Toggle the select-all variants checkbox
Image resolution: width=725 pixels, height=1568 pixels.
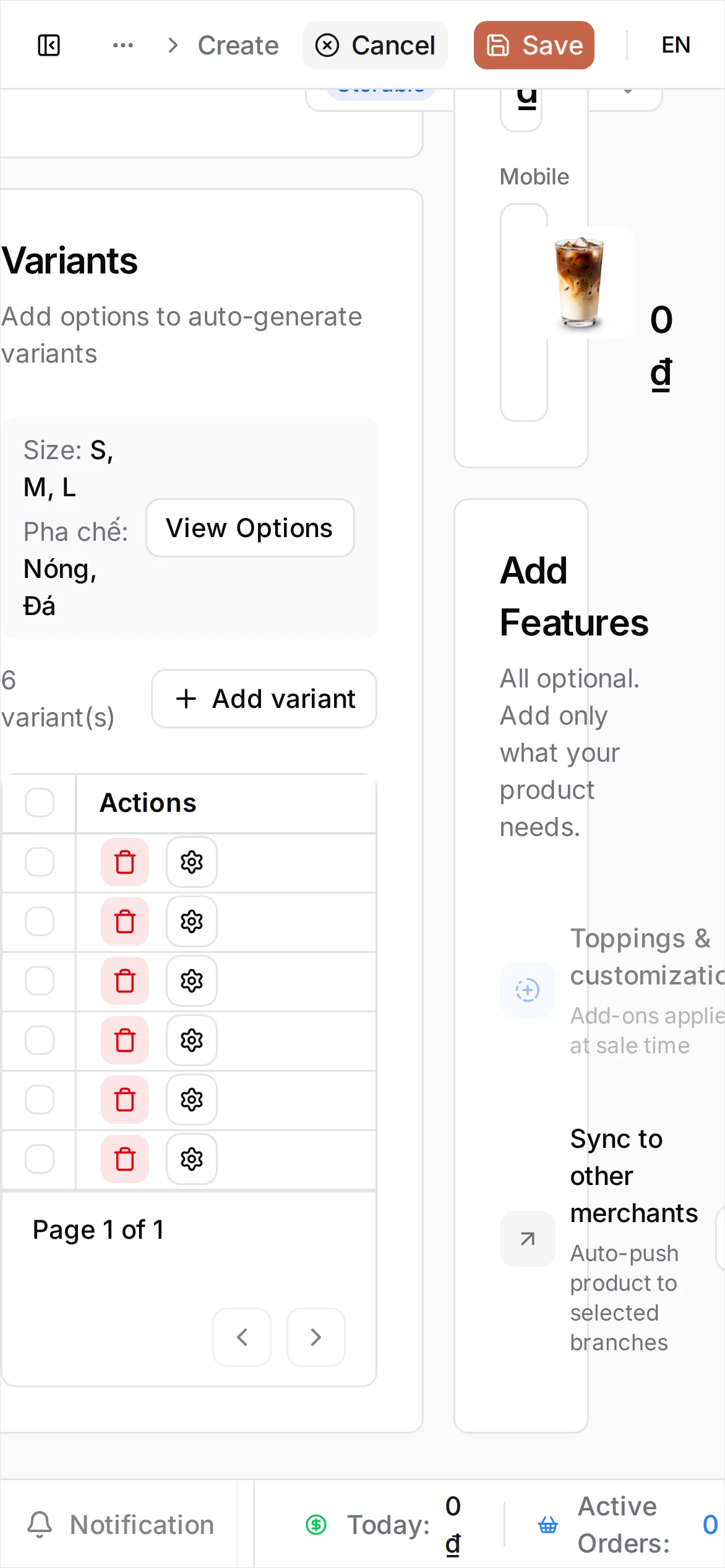pyautogui.click(x=40, y=803)
